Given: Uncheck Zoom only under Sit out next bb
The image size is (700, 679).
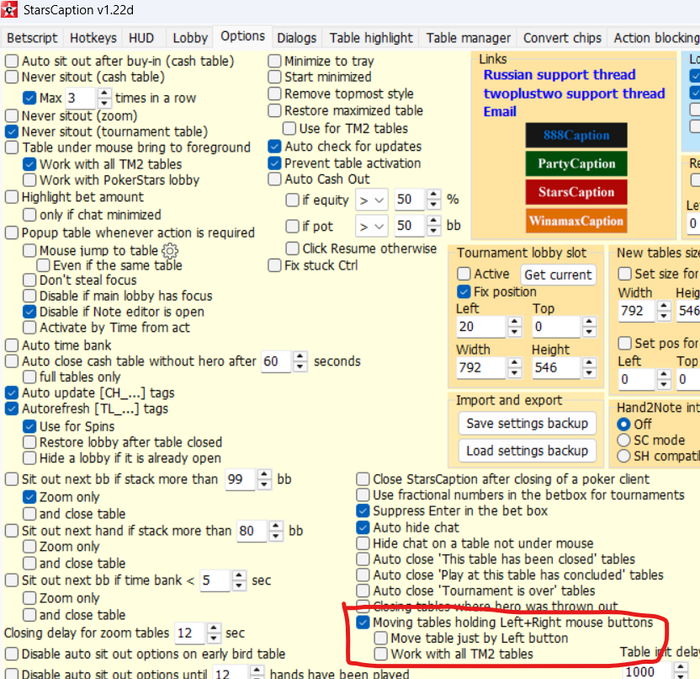Looking at the screenshot, I should coord(29,497).
